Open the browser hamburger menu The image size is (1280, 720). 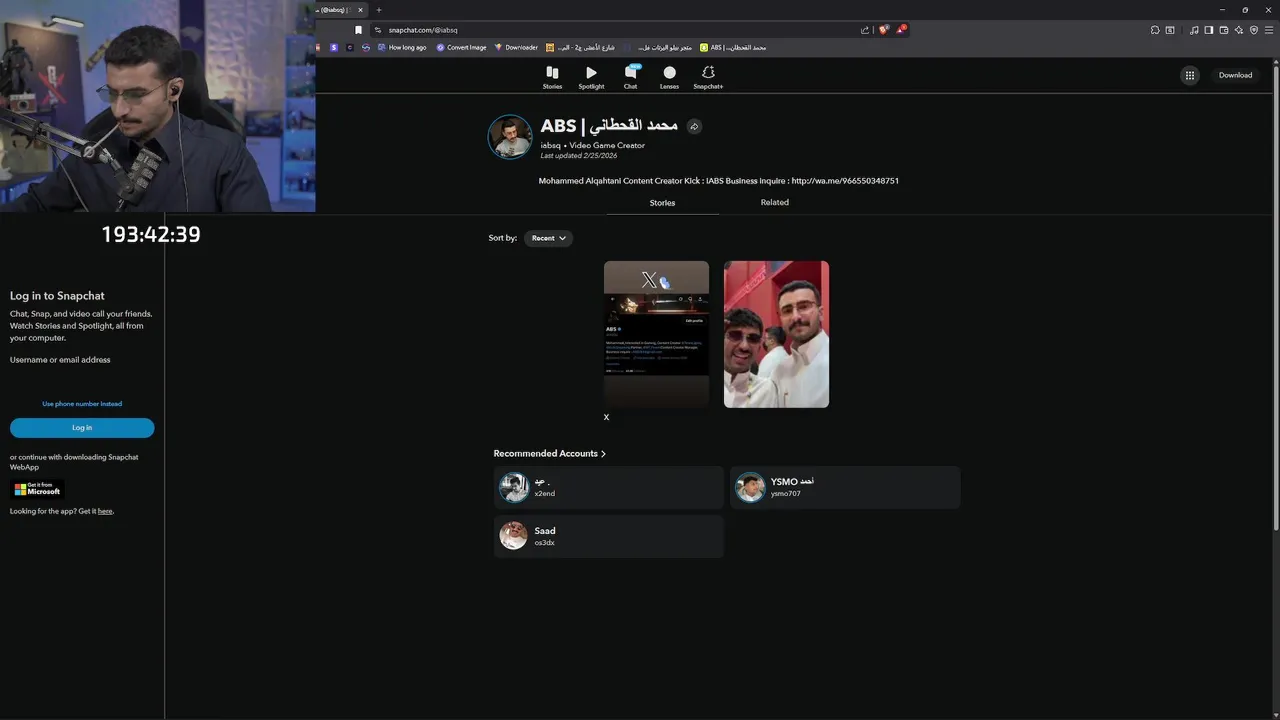(x=1269, y=30)
